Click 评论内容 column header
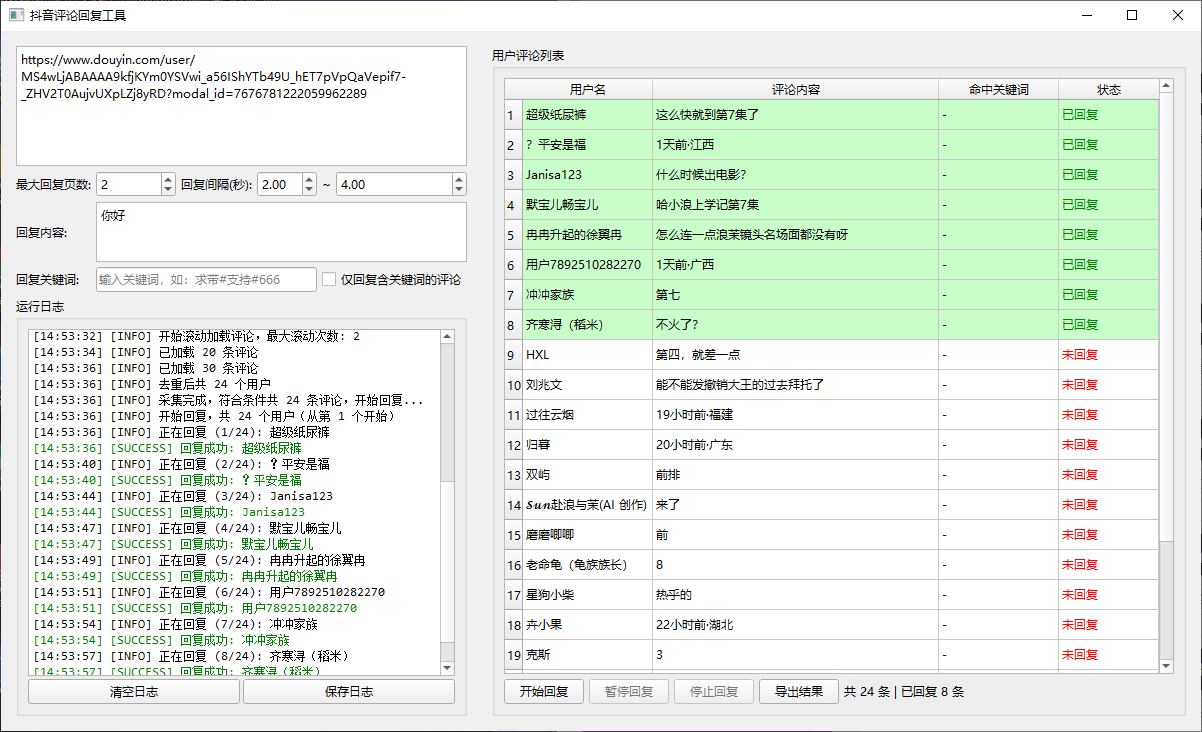This screenshot has width=1202, height=732. [796, 90]
